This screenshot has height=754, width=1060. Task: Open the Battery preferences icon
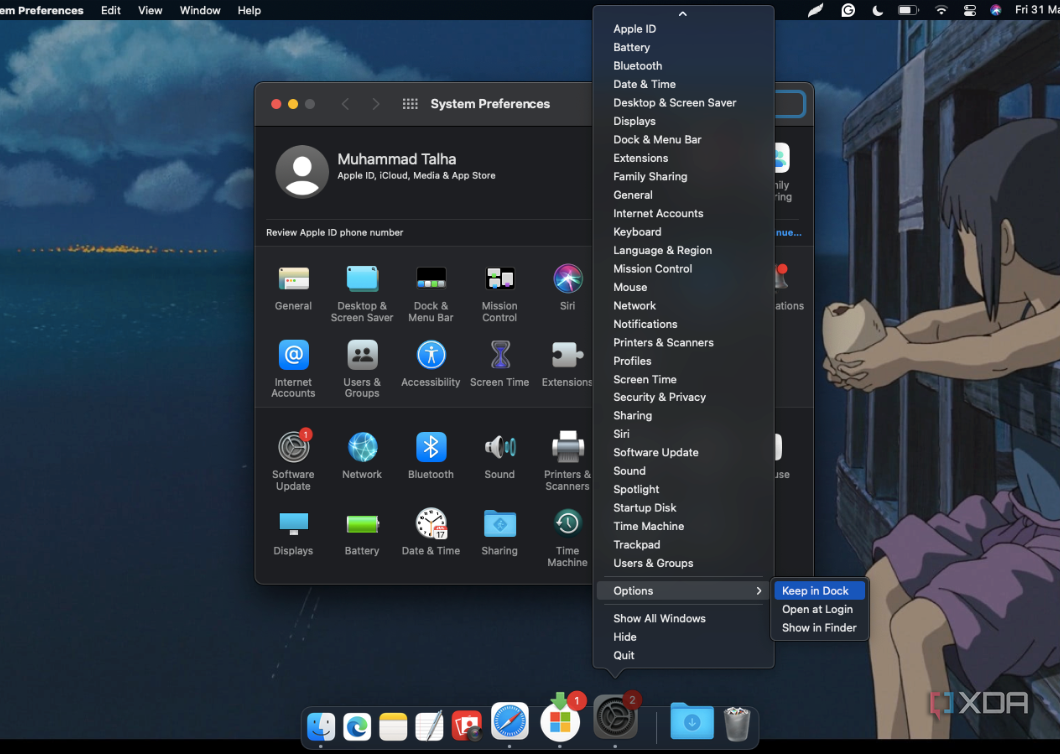(x=362, y=523)
